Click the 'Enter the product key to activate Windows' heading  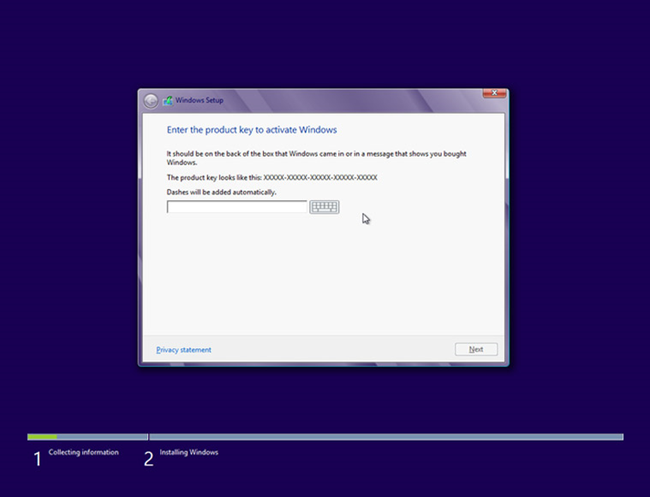pyautogui.click(x=252, y=130)
